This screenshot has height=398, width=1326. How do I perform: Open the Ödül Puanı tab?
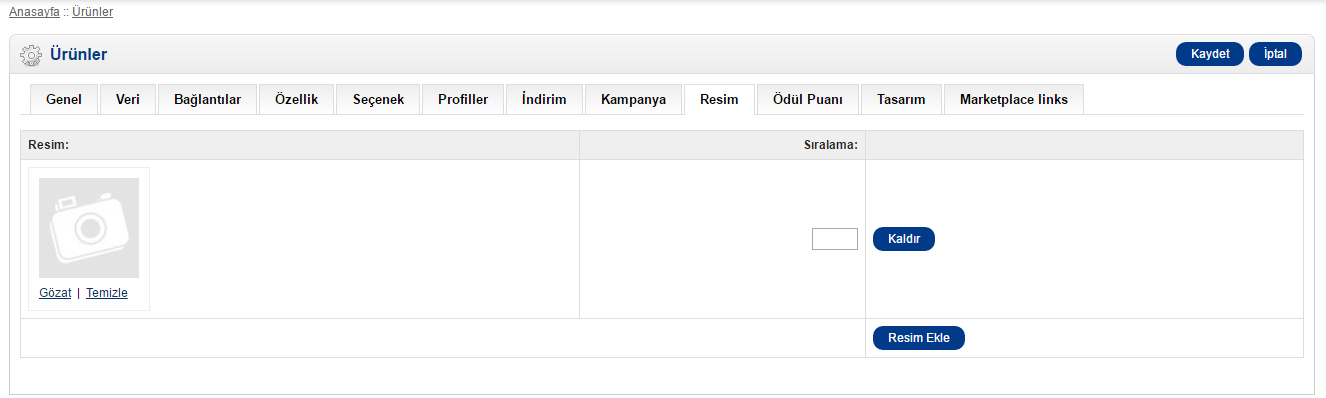(807, 99)
